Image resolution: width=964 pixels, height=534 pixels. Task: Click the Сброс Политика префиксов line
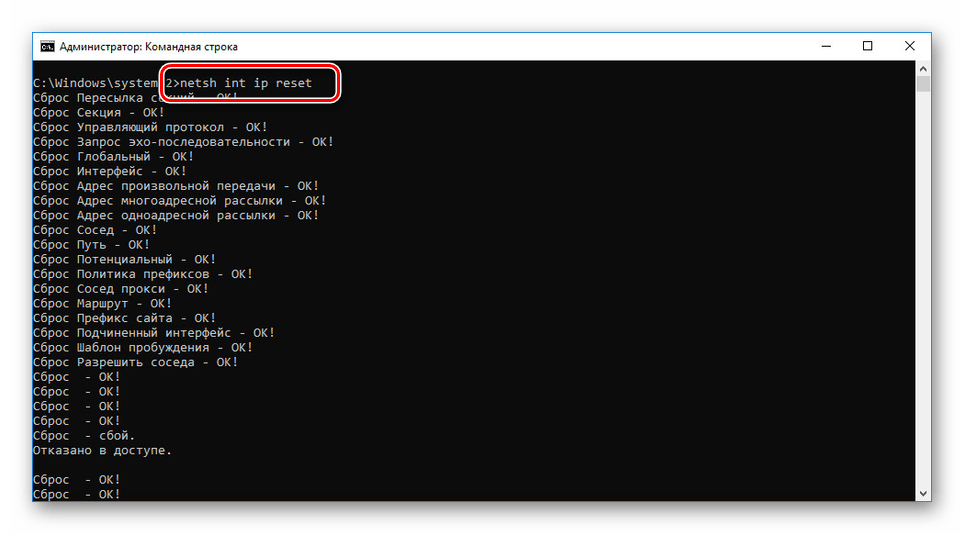(x=143, y=274)
